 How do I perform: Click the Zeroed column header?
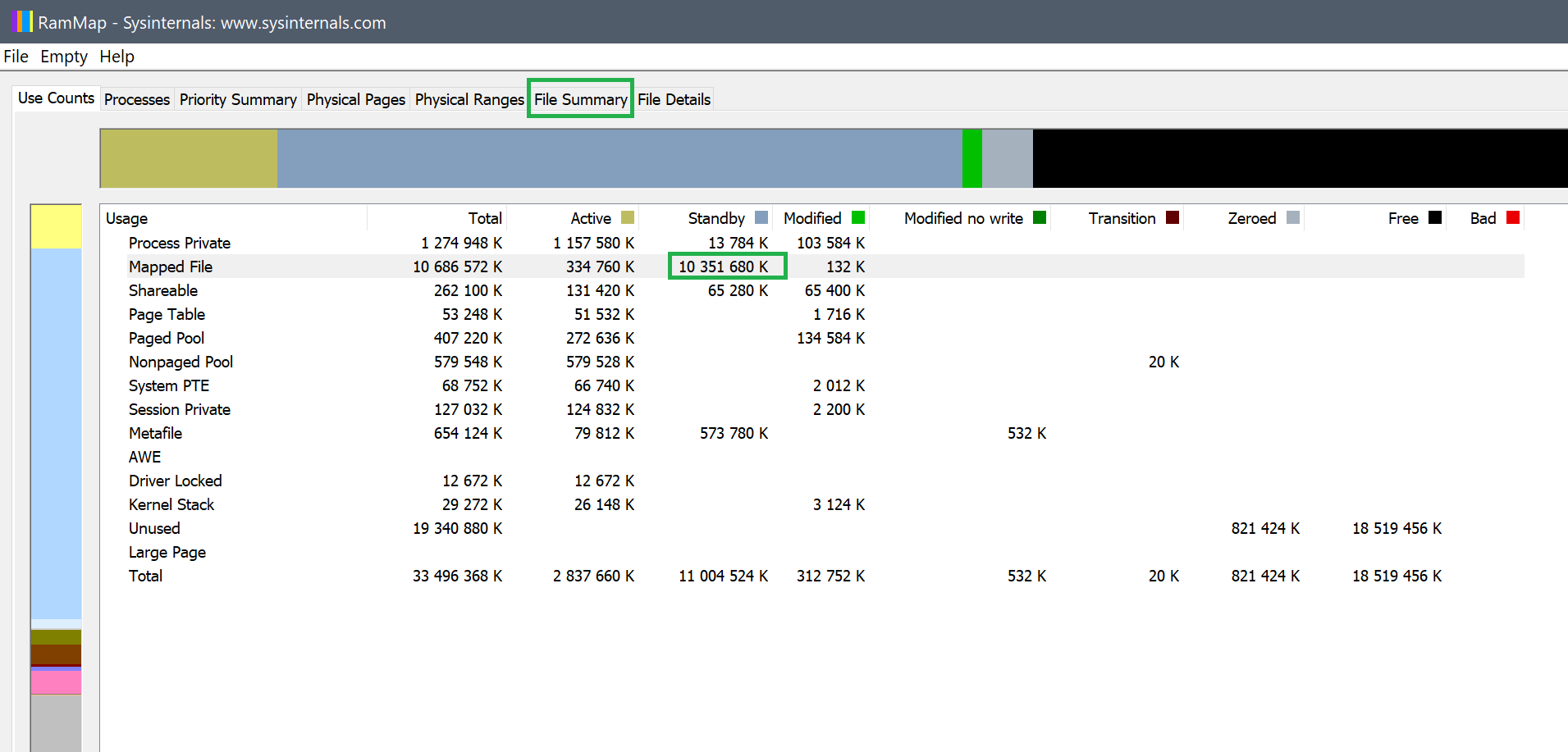[1244, 218]
